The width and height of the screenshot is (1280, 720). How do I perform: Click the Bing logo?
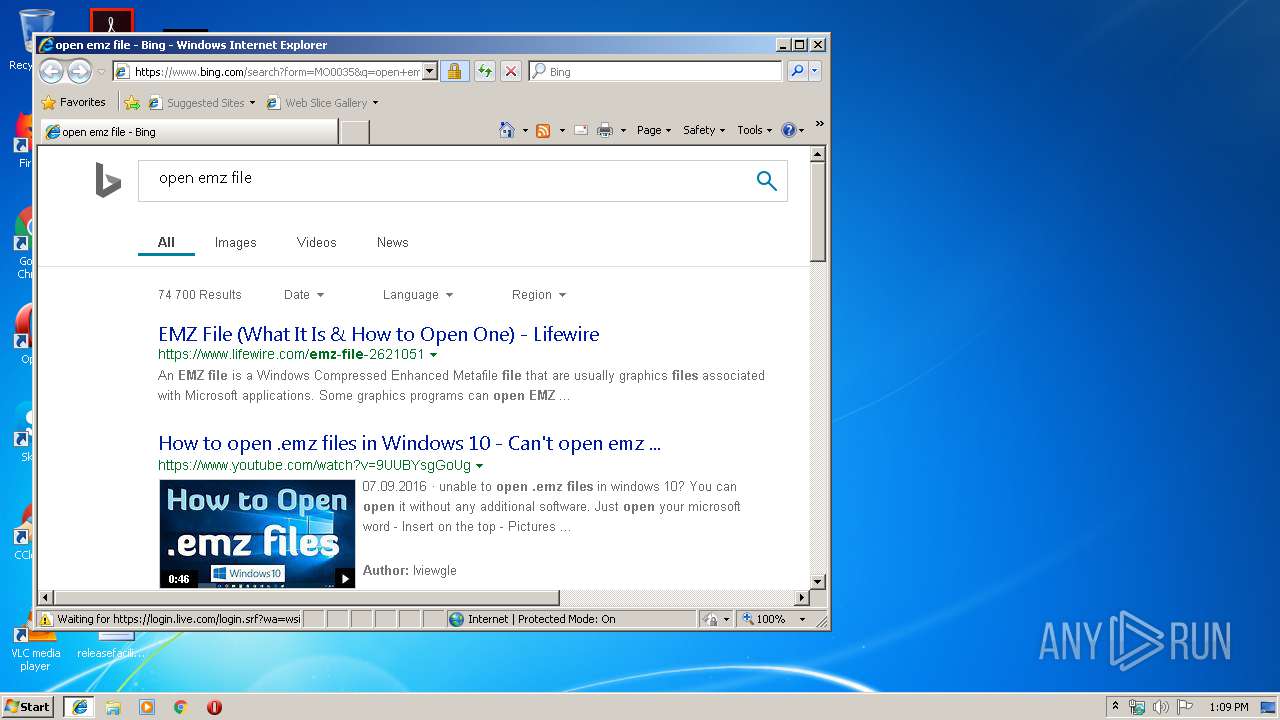coord(108,181)
